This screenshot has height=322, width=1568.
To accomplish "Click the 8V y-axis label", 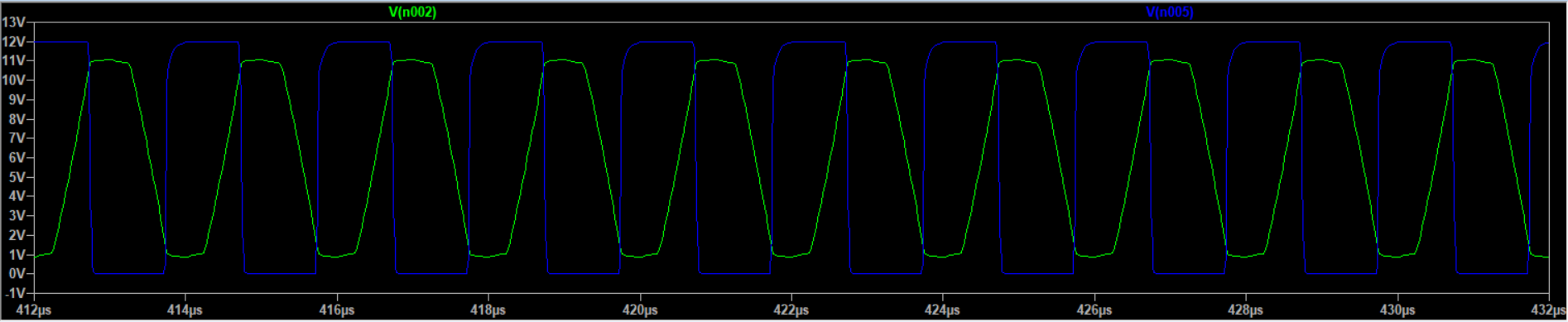I will coord(17,119).
